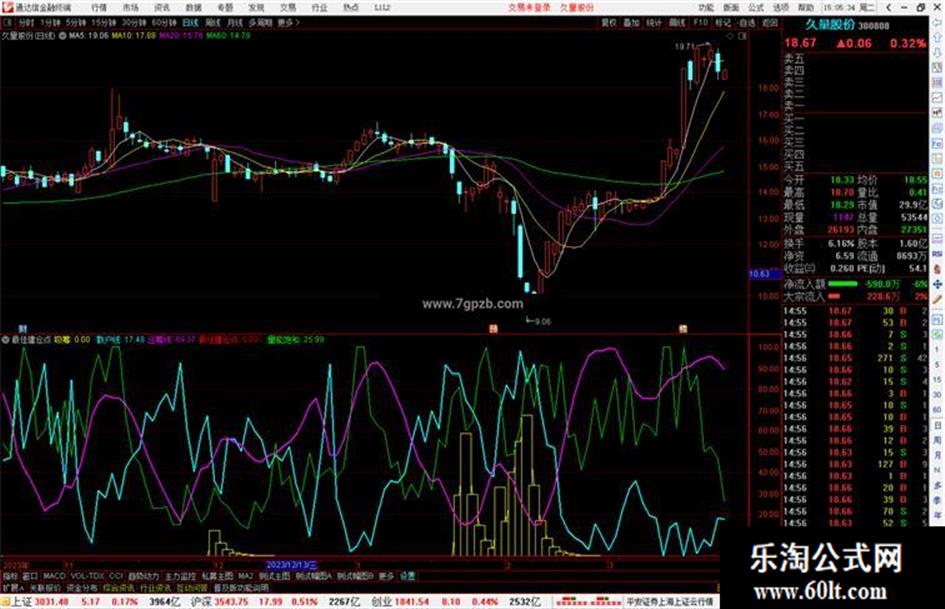
Task: Select the 日线 daily chart tab
Action: pyautogui.click(x=190, y=22)
